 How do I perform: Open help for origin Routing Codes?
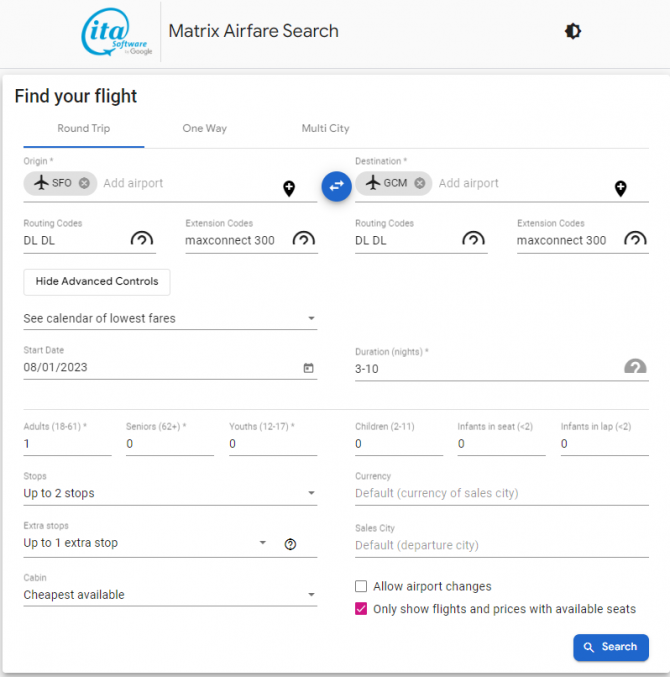pyautogui.click(x=142, y=239)
